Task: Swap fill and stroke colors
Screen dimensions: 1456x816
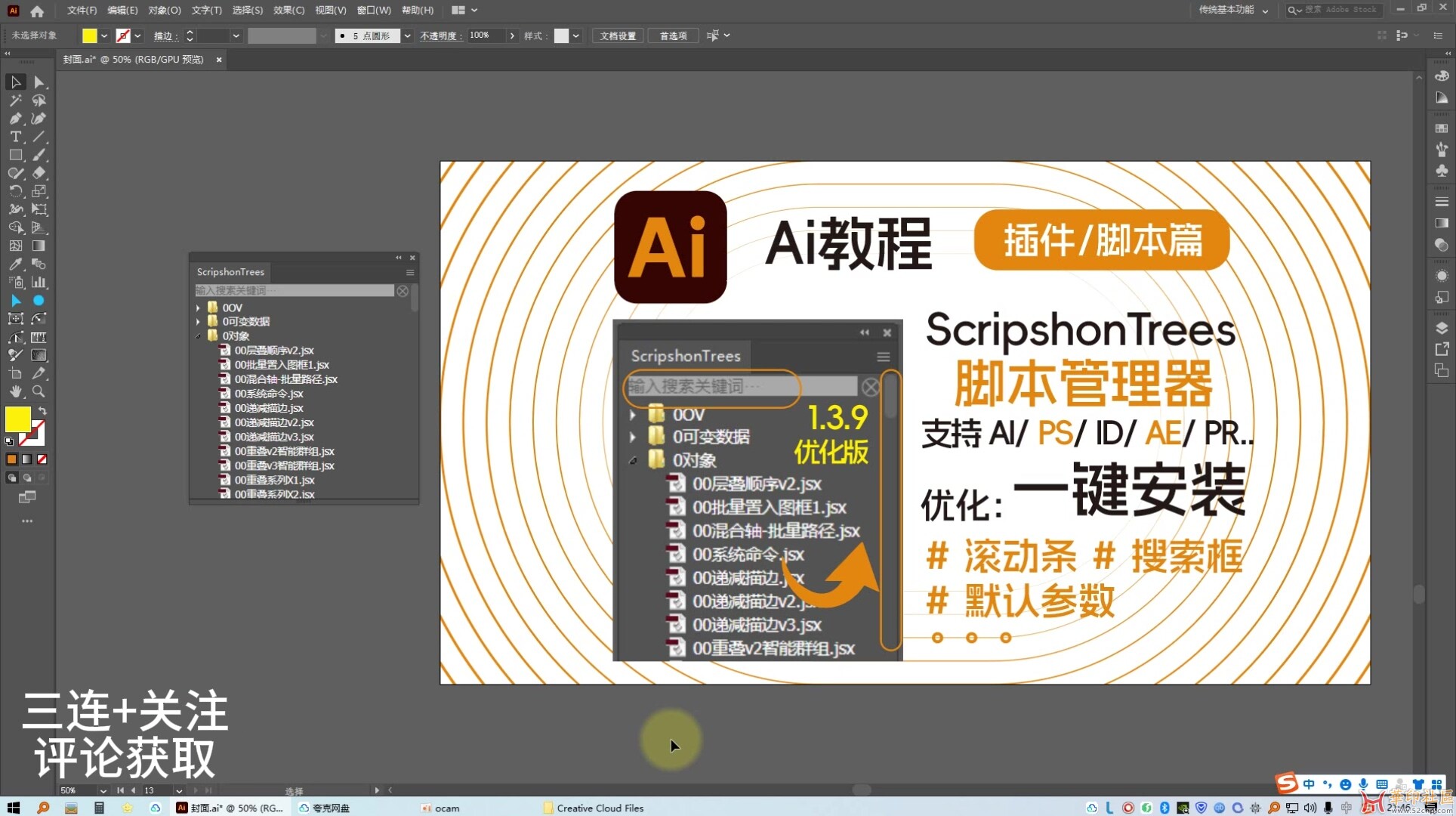Action: (42, 410)
